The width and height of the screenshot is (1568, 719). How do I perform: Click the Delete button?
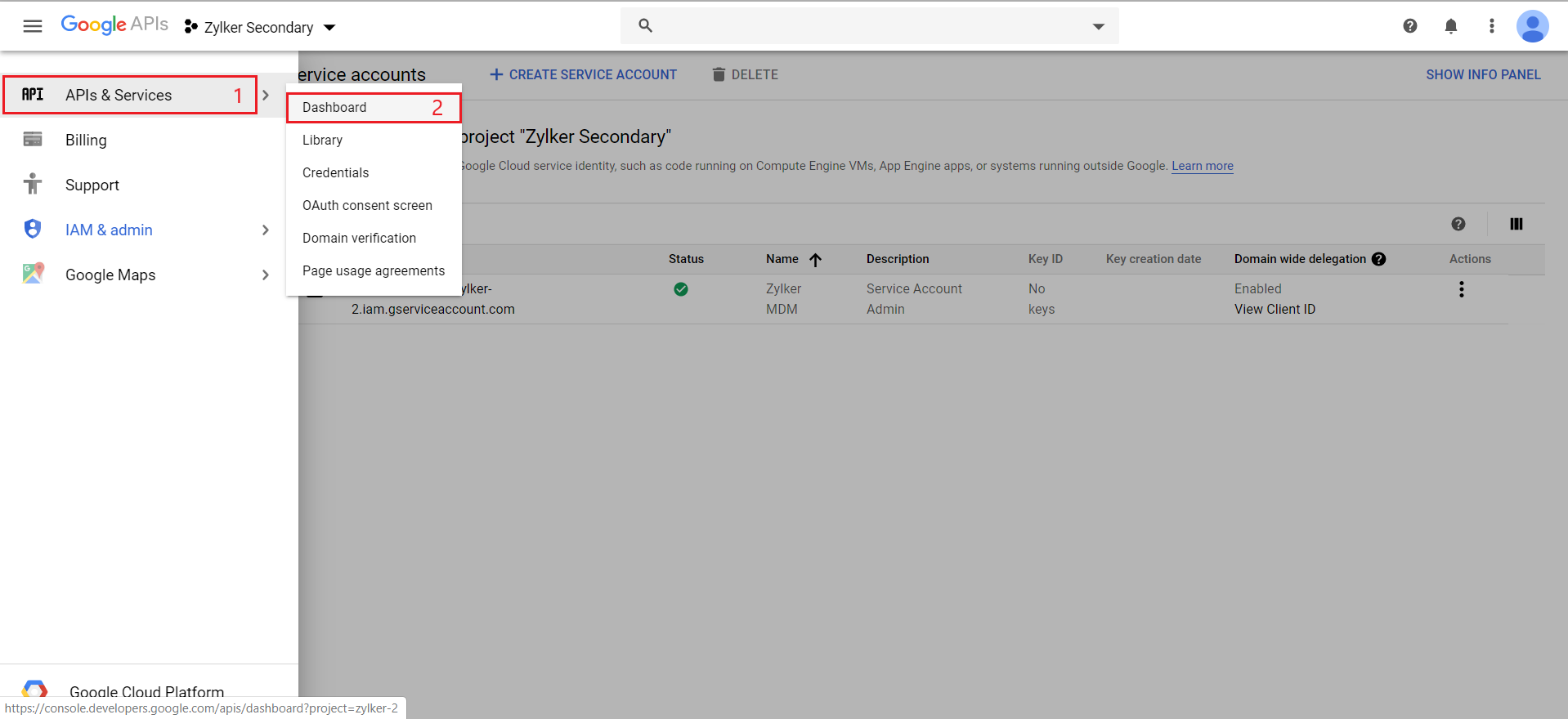point(746,74)
